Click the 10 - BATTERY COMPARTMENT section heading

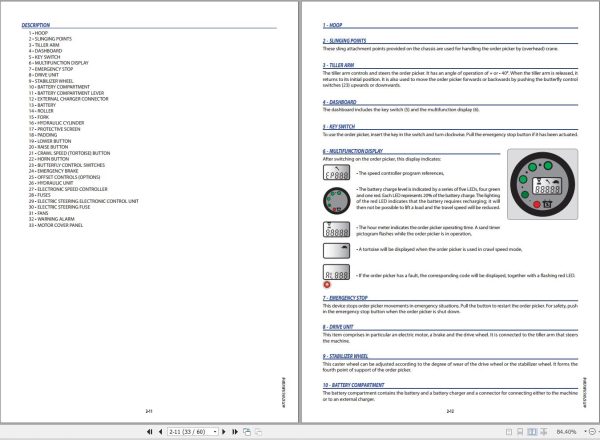pos(353,385)
